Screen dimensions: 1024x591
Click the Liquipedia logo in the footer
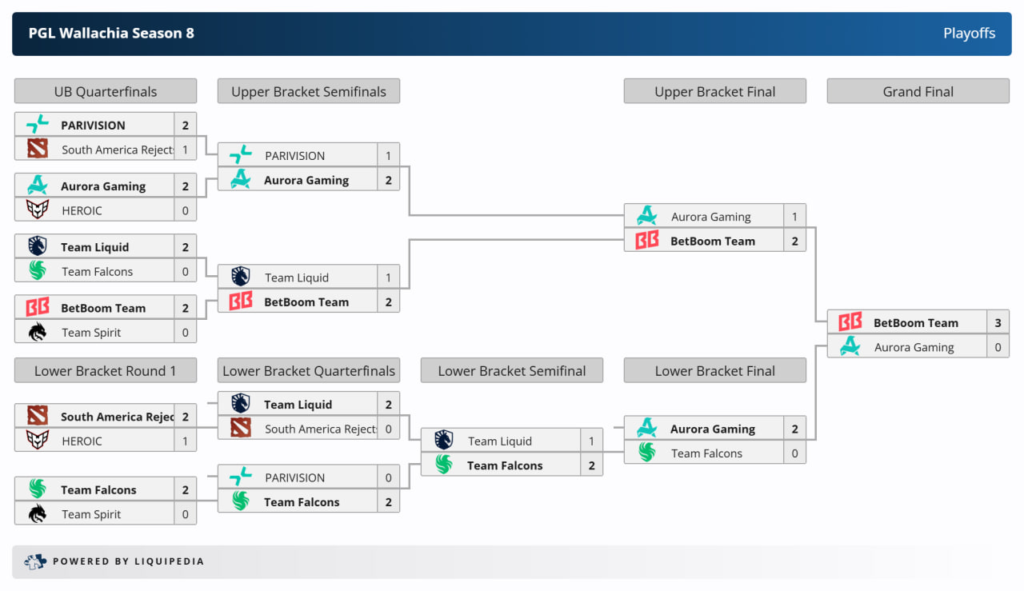click(35, 561)
